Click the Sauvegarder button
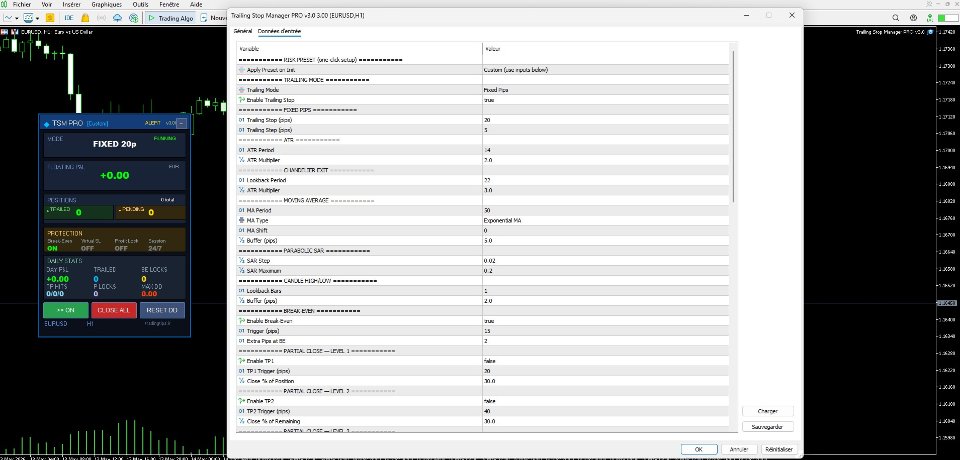The width and height of the screenshot is (960, 460). (768, 427)
